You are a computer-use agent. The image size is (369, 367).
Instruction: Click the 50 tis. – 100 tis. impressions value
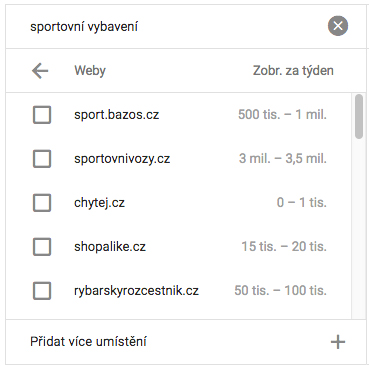(280, 291)
